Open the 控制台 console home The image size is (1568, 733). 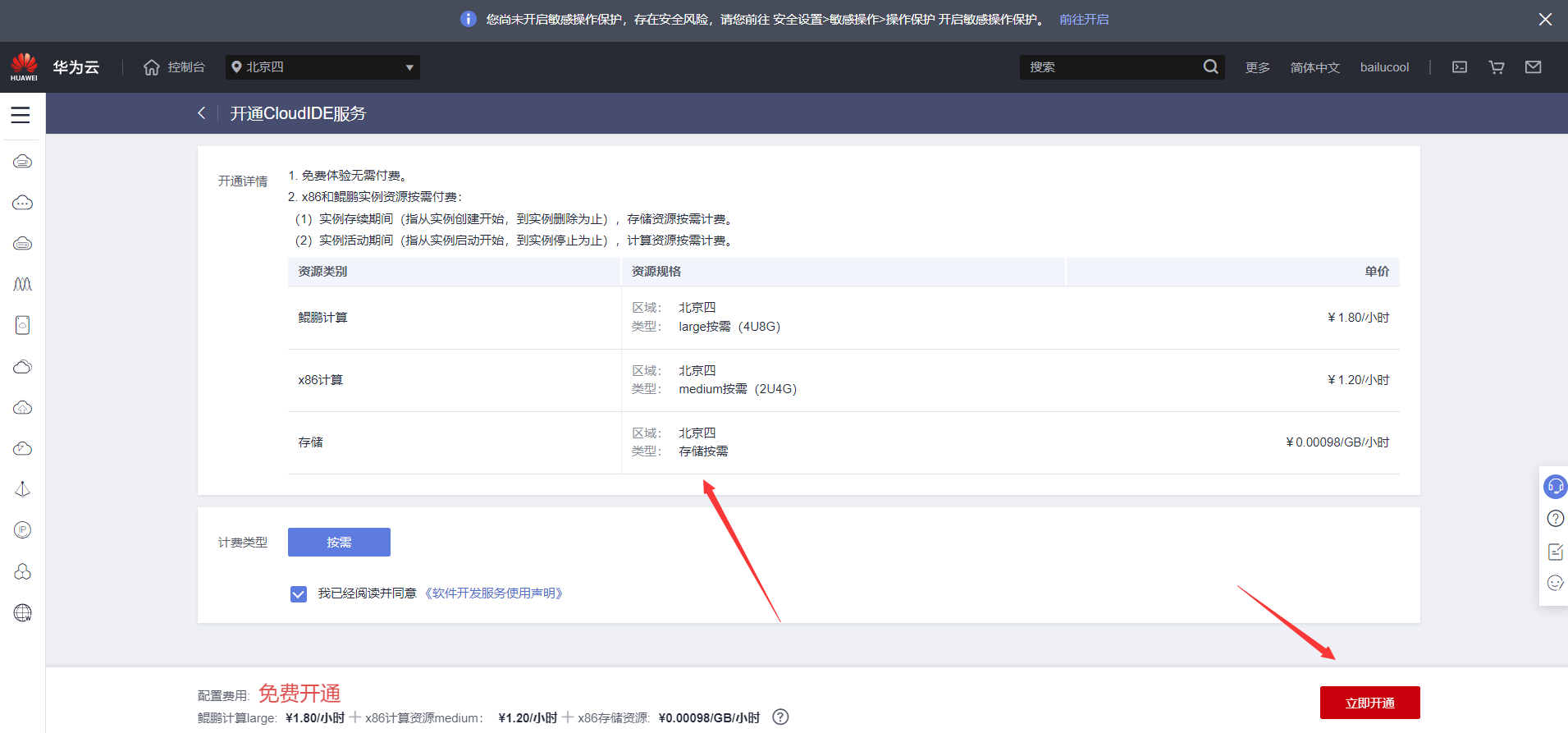point(174,67)
